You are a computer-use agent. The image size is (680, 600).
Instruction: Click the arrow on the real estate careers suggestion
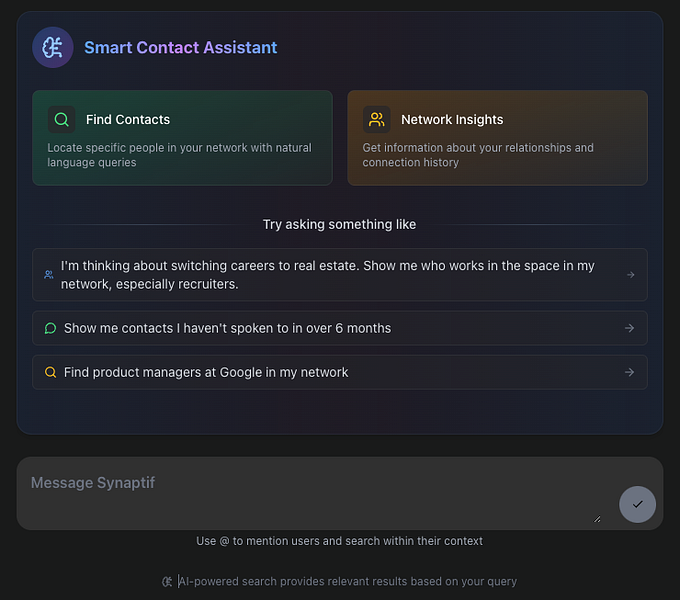click(x=630, y=275)
